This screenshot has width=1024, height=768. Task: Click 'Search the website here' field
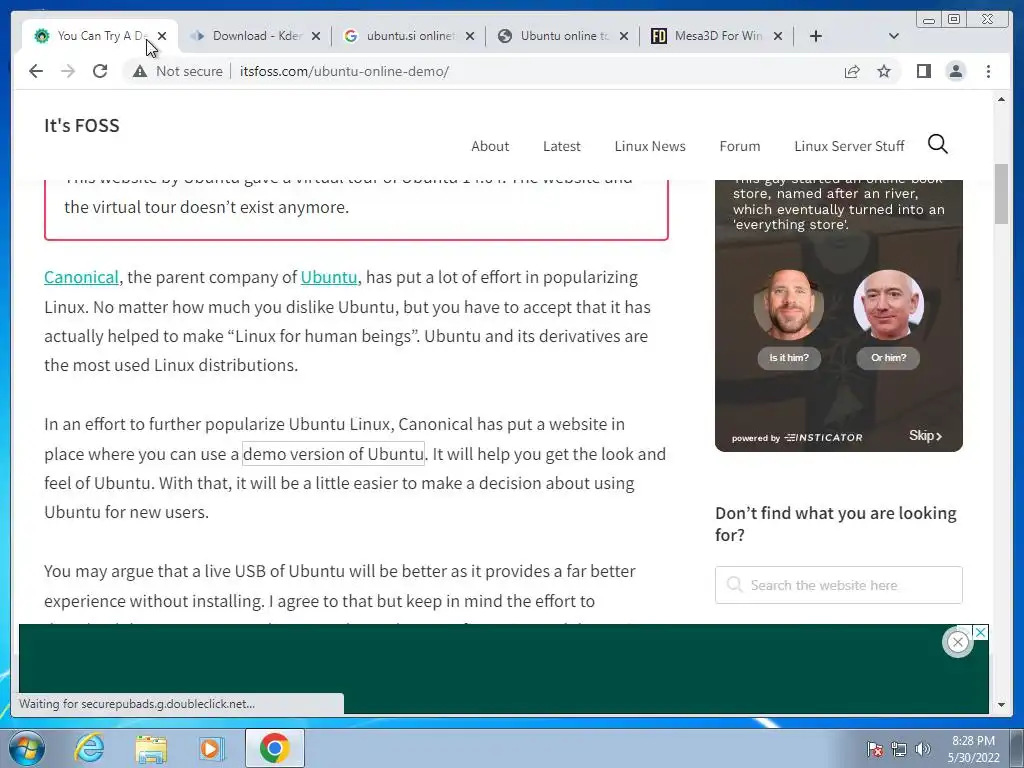point(839,585)
